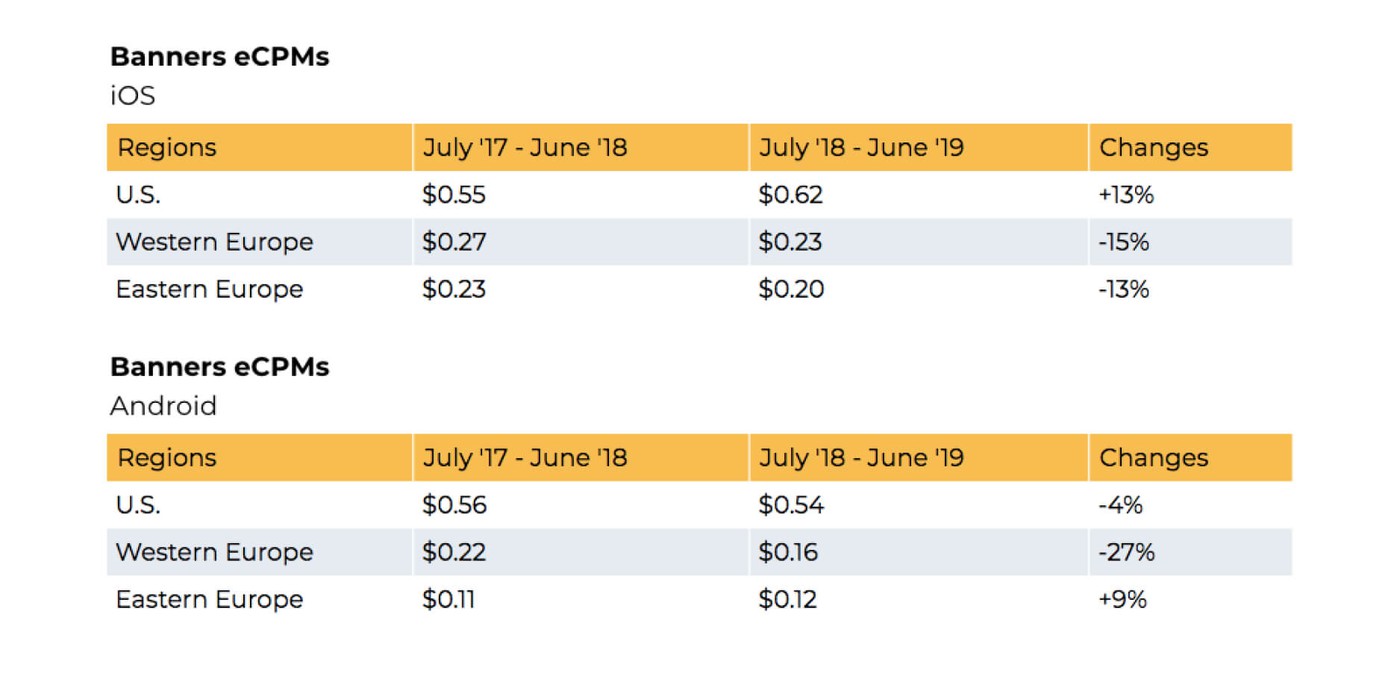Image resolution: width=1400 pixels, height=673 pixels.
Task: Select Eastern Europe in the iOS table
Action: [x=209, y=289]
